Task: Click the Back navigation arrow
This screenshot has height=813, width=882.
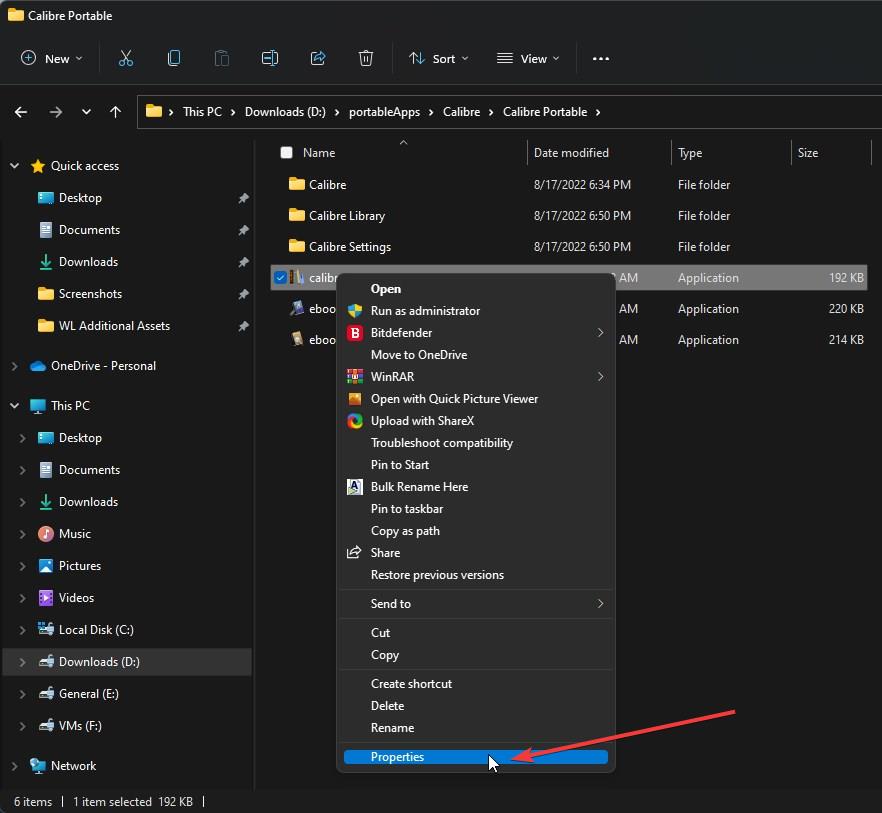Action: [x=21, y=112]
